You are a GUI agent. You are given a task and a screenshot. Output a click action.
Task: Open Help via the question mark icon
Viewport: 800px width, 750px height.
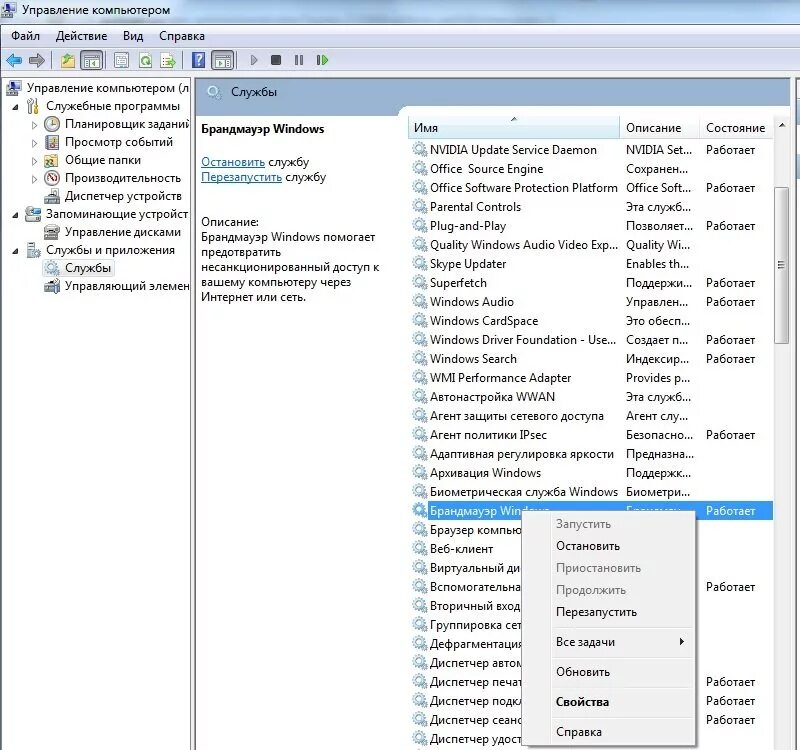pyautogui.click(x=198, y=60)
